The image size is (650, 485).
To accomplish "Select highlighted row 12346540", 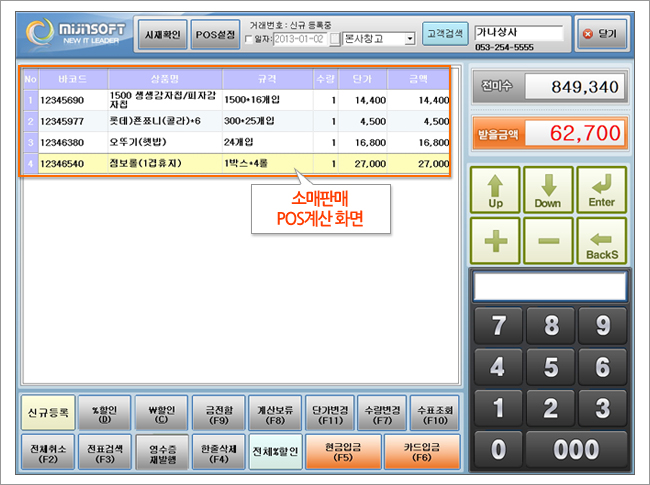I will (236, 164).
